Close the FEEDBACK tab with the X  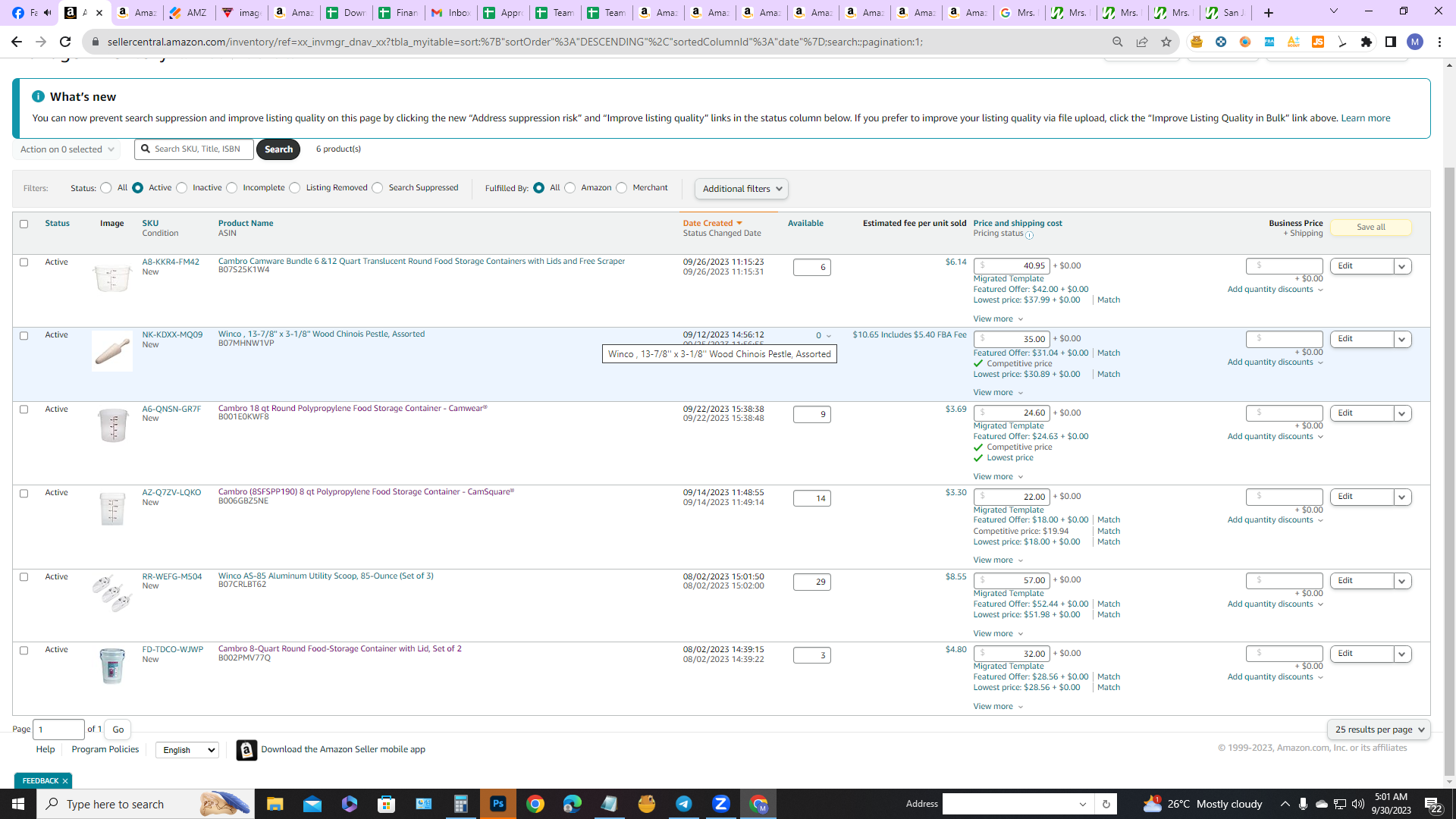[65, 781]
